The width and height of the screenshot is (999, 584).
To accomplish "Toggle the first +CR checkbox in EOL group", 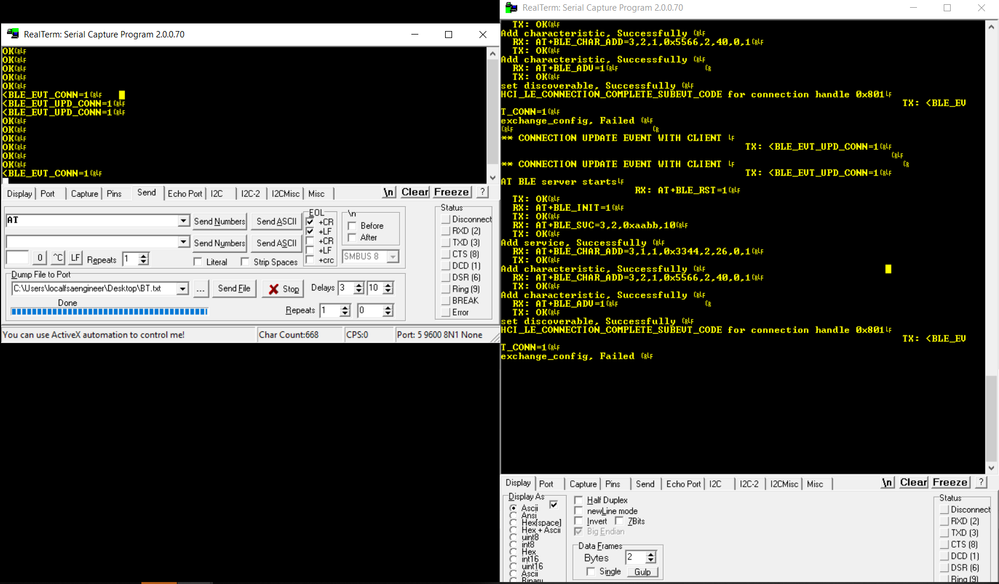I will pos(310,222).
